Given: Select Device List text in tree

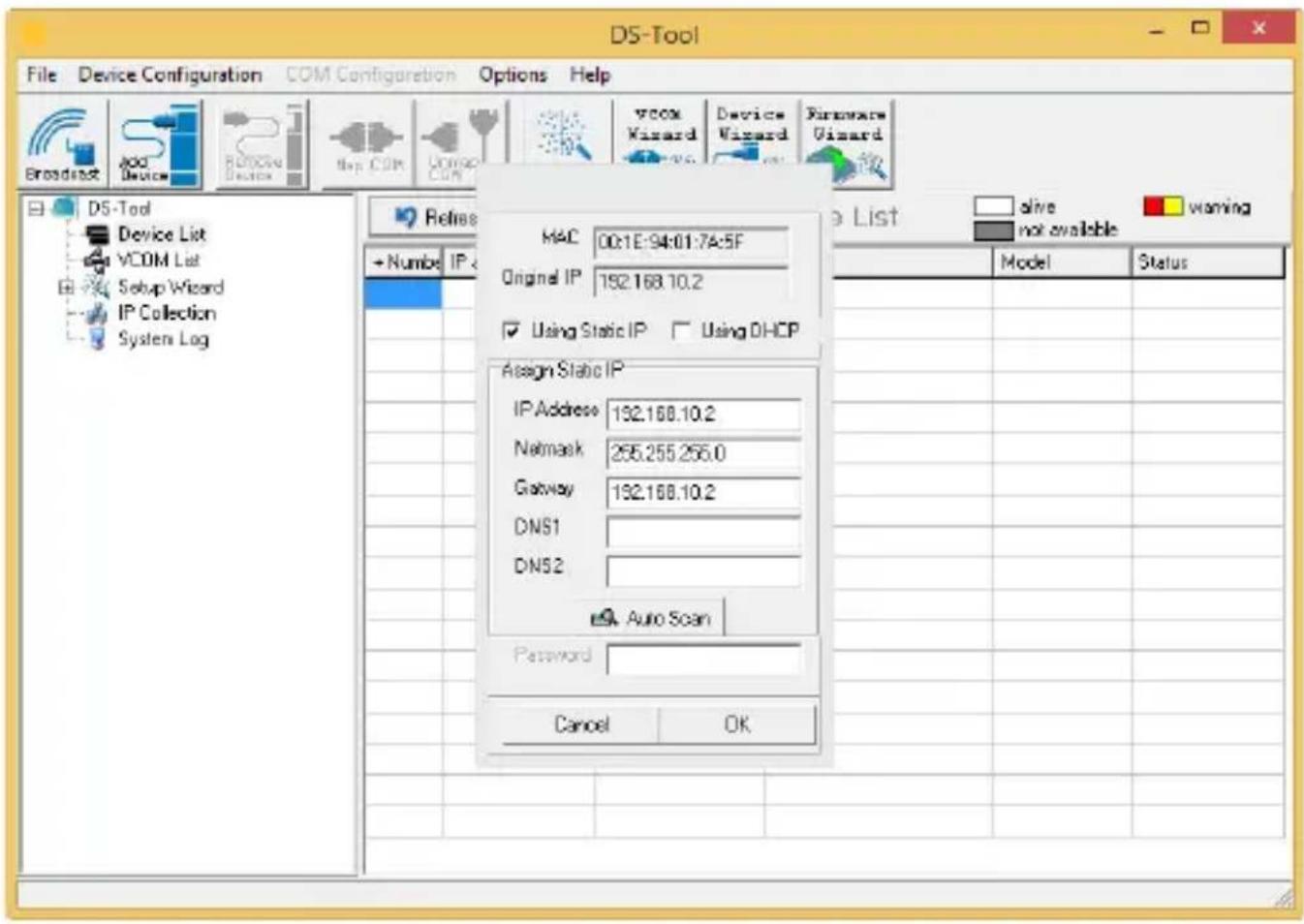Looking at the screenshot, I should point(162,234).
